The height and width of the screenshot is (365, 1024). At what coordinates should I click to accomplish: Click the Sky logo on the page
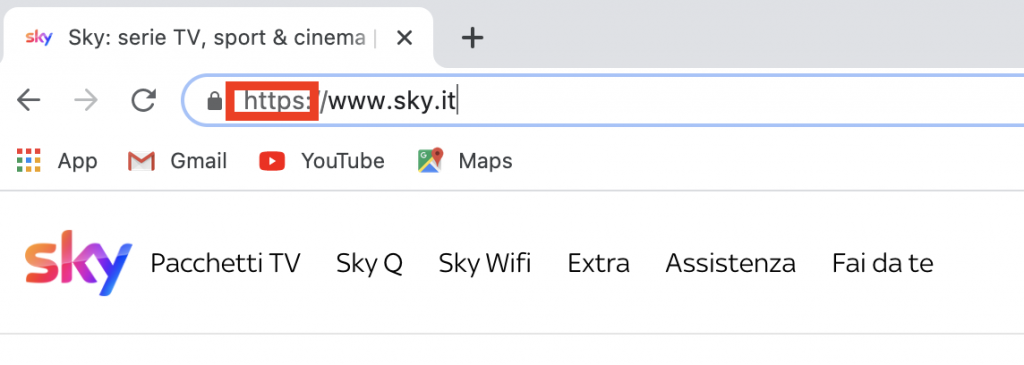tap(78, 262)
